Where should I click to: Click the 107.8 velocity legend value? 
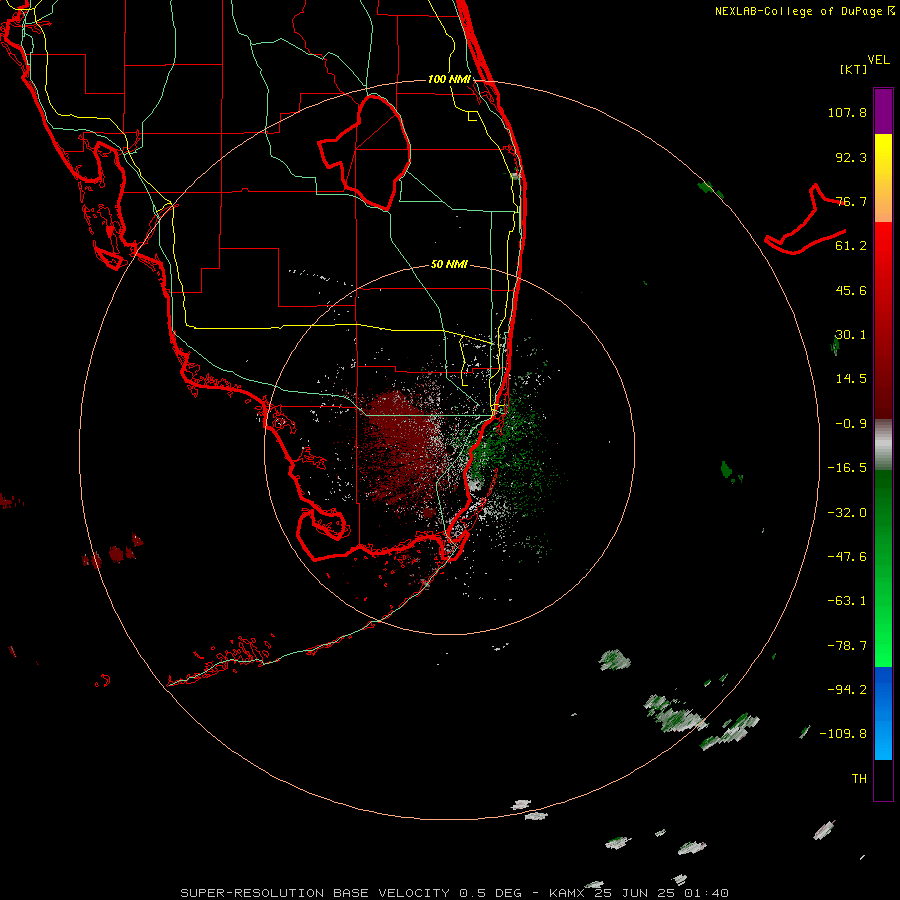(847, 112)
